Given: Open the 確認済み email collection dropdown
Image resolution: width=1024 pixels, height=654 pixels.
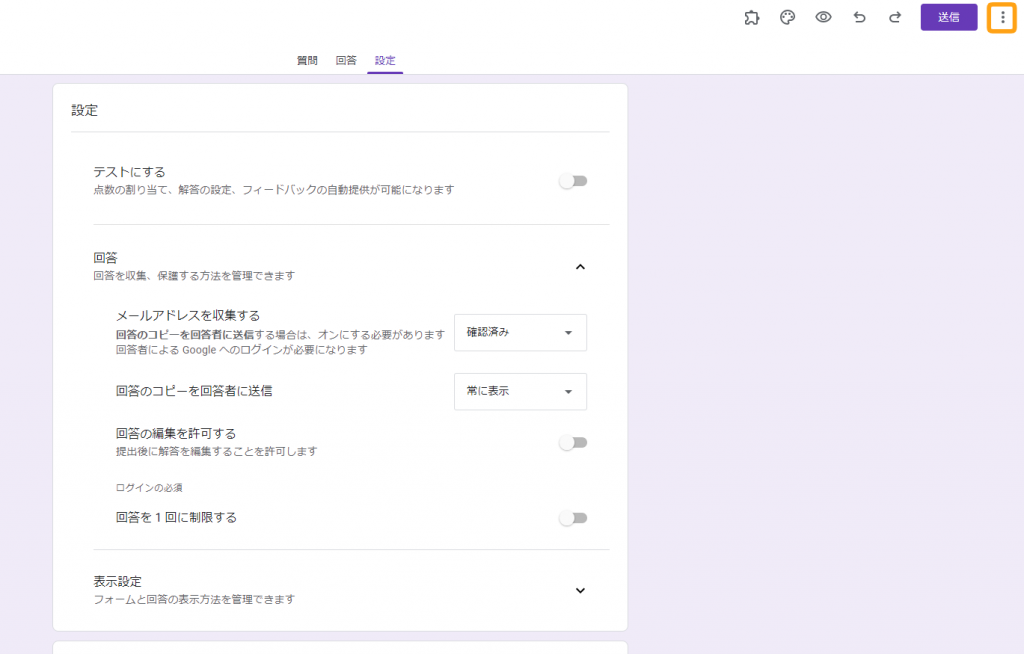Looking at the screenshot, I should click(x=520, y=332).
